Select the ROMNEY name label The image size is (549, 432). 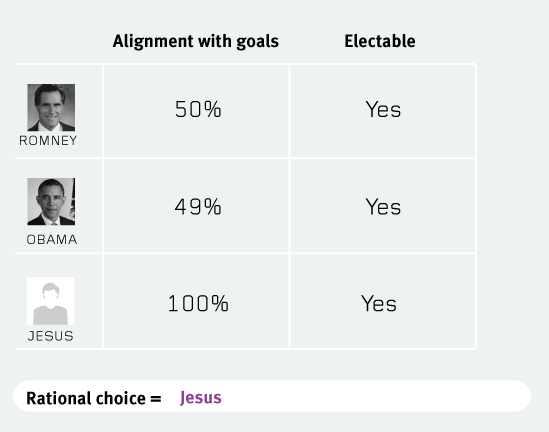click(48, 141)
